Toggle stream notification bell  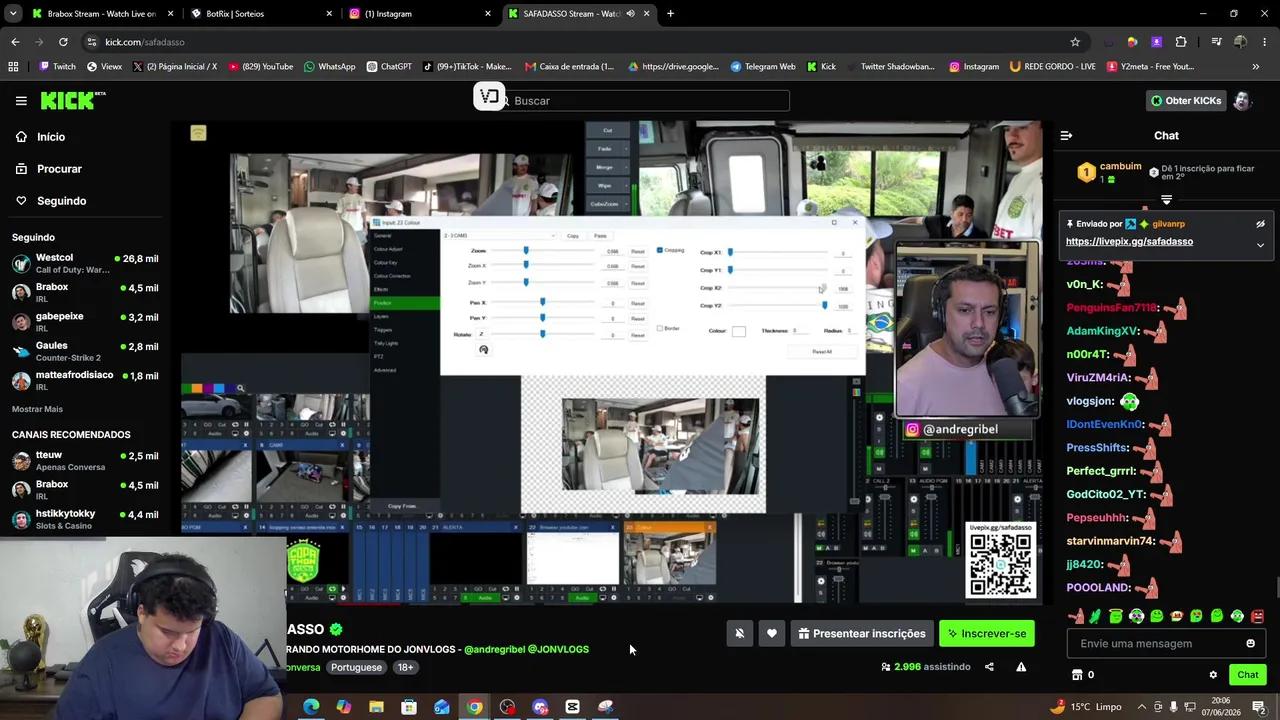tap(739, 633)
